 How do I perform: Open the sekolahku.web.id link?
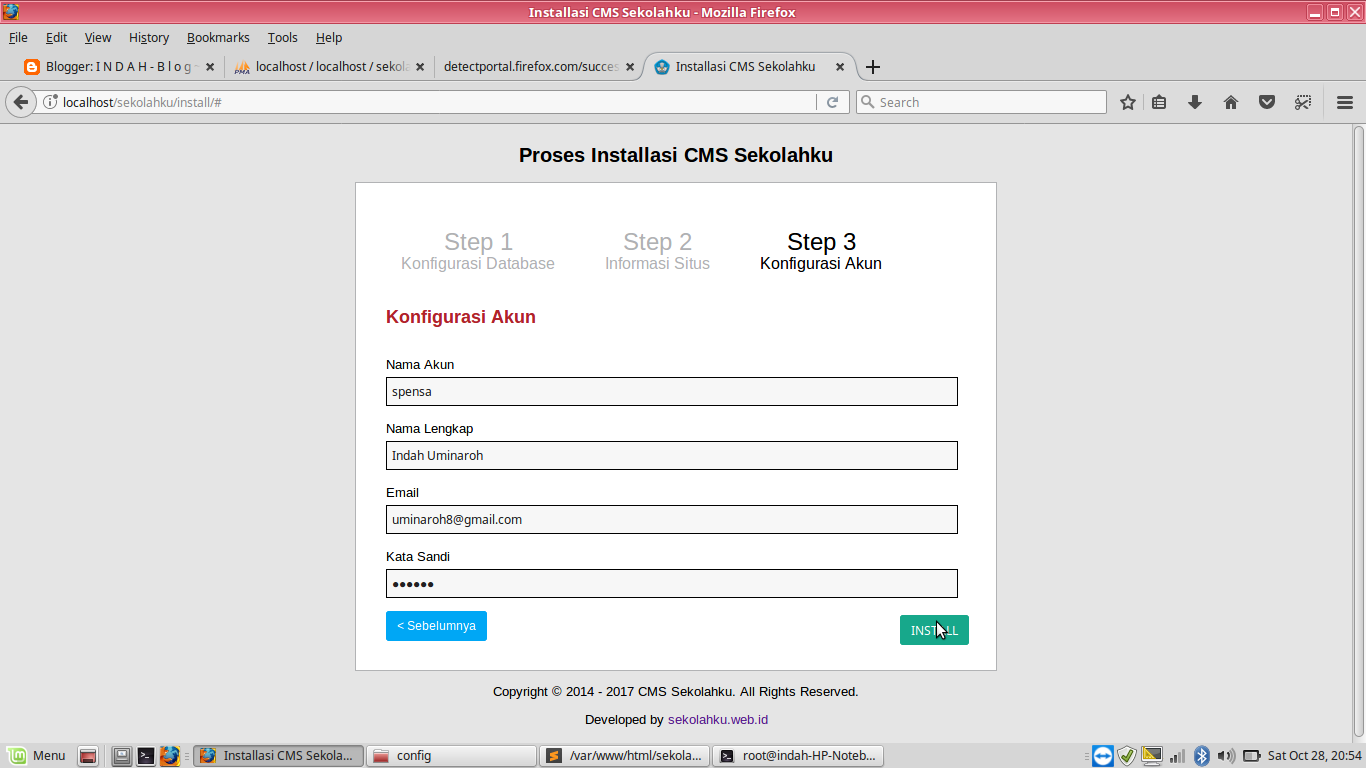pos(718,719)
